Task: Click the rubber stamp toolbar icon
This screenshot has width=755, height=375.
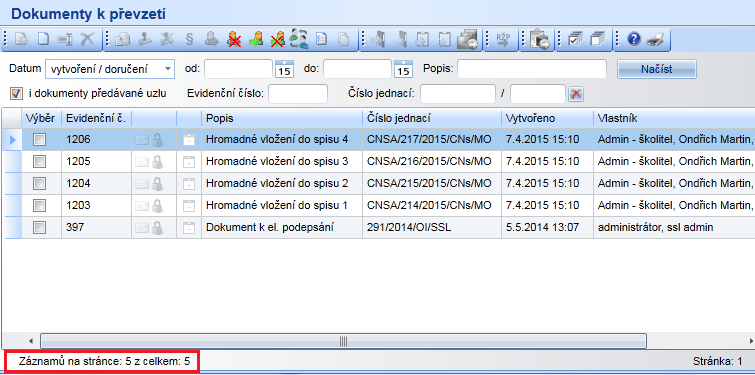Action: pos(145,39)
